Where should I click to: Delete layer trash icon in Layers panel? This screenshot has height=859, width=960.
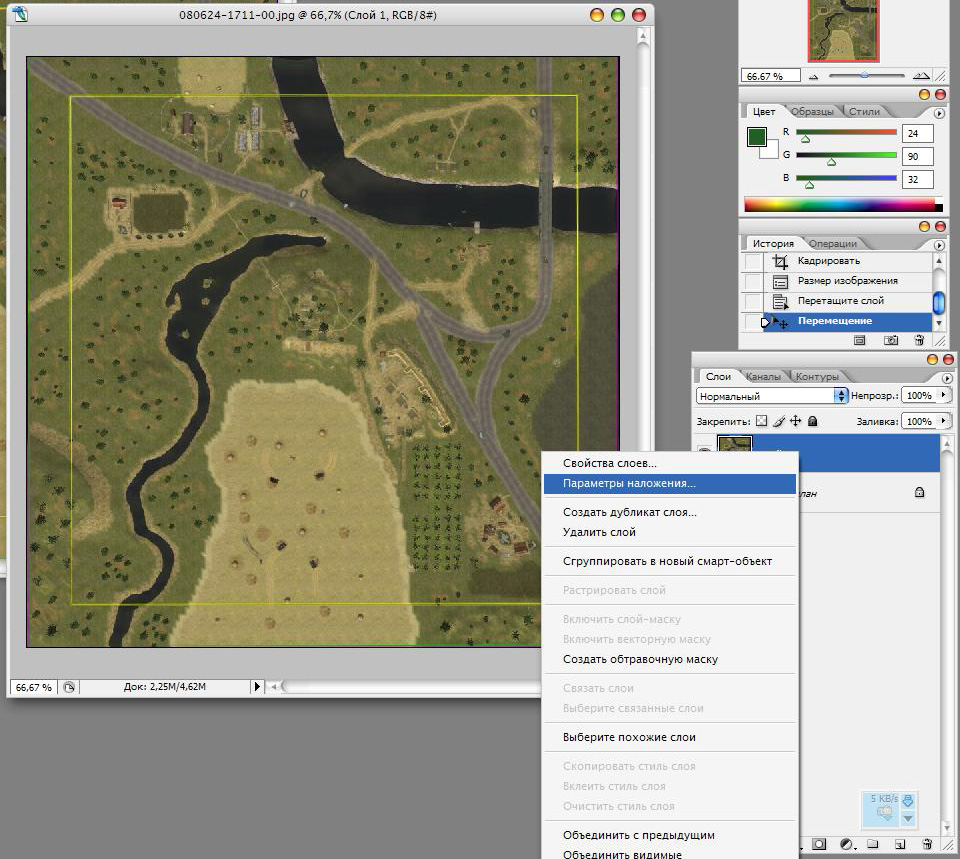[x=927, y=844]
